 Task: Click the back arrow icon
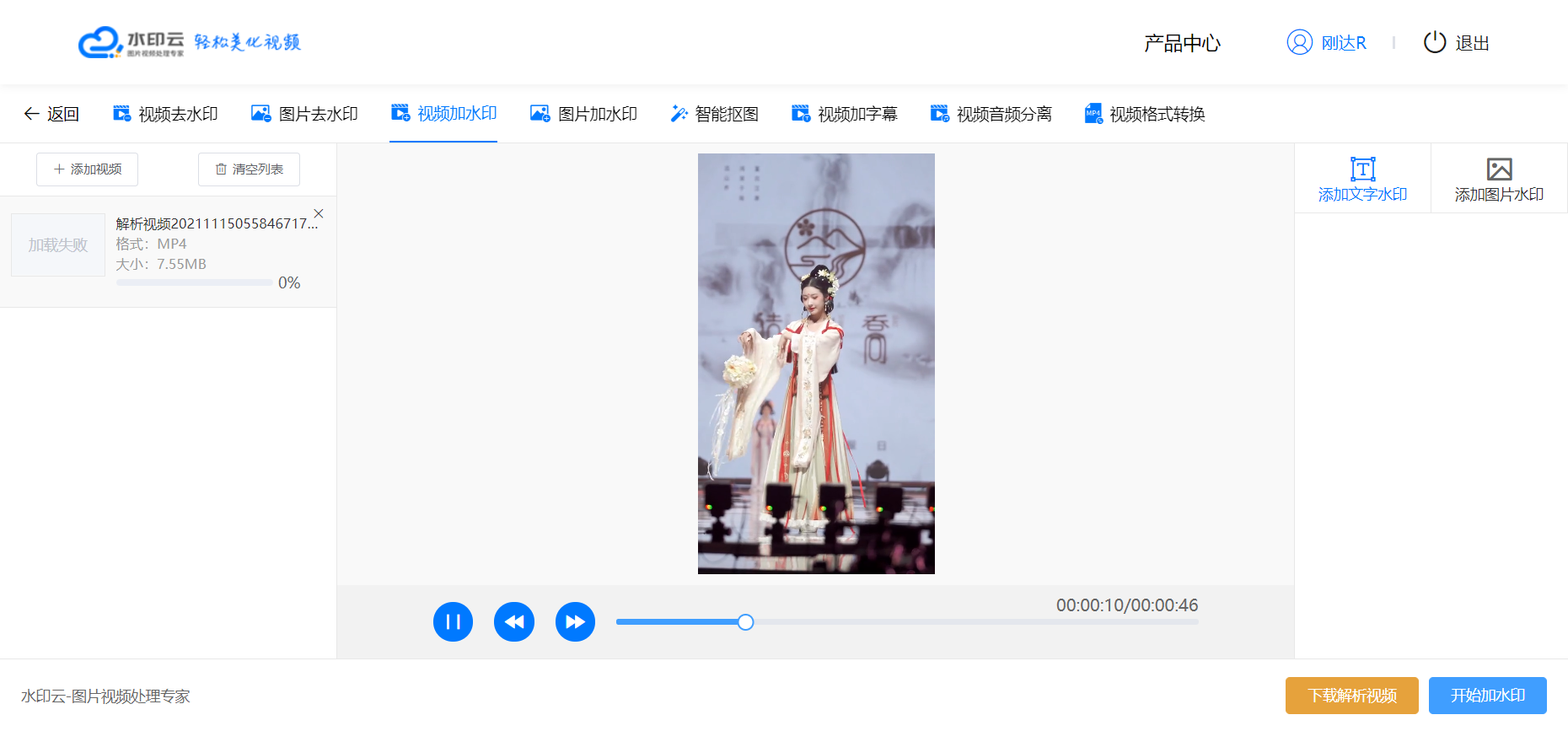[31, 114]
